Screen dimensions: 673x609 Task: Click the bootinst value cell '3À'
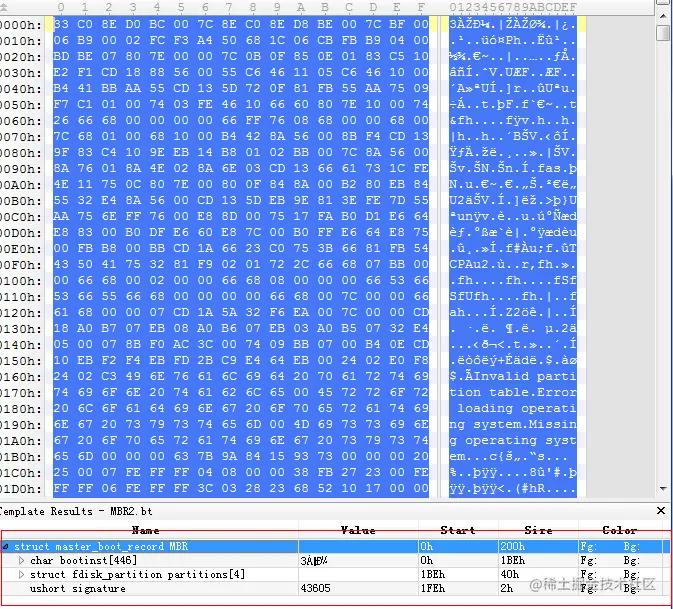[314, 561]
